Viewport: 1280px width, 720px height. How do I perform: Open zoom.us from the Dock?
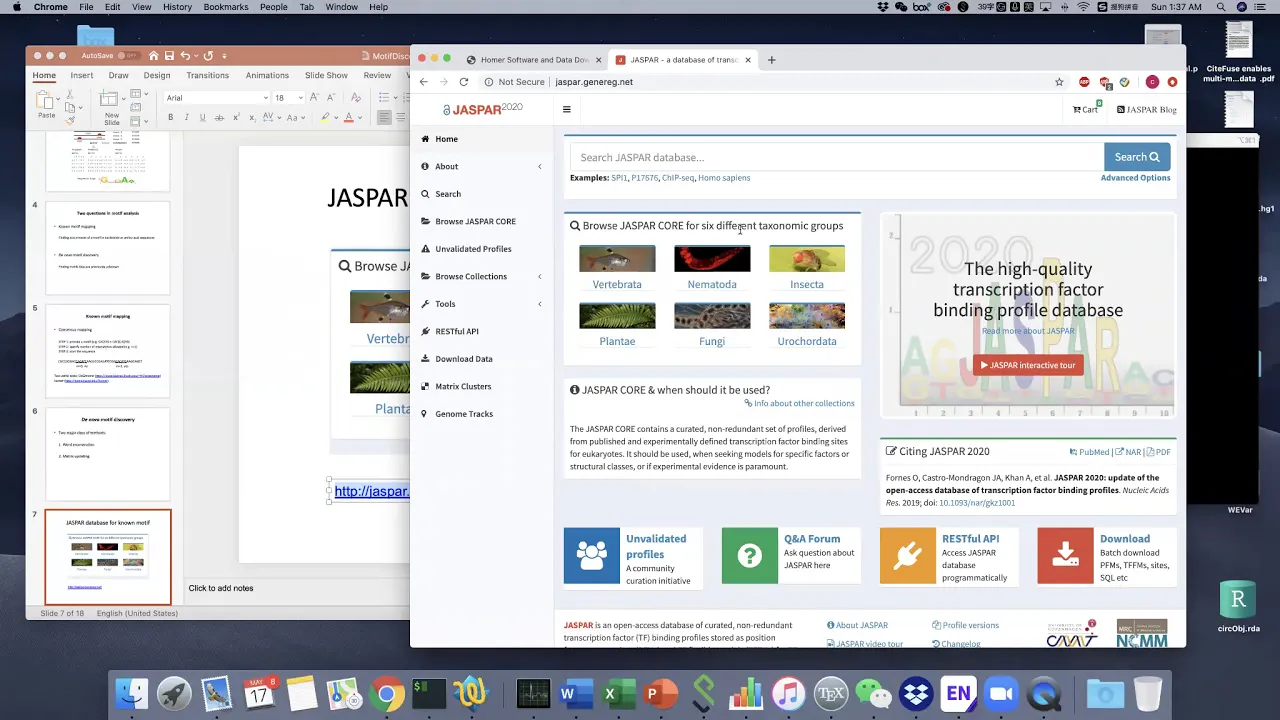(x=1001, y=693)
